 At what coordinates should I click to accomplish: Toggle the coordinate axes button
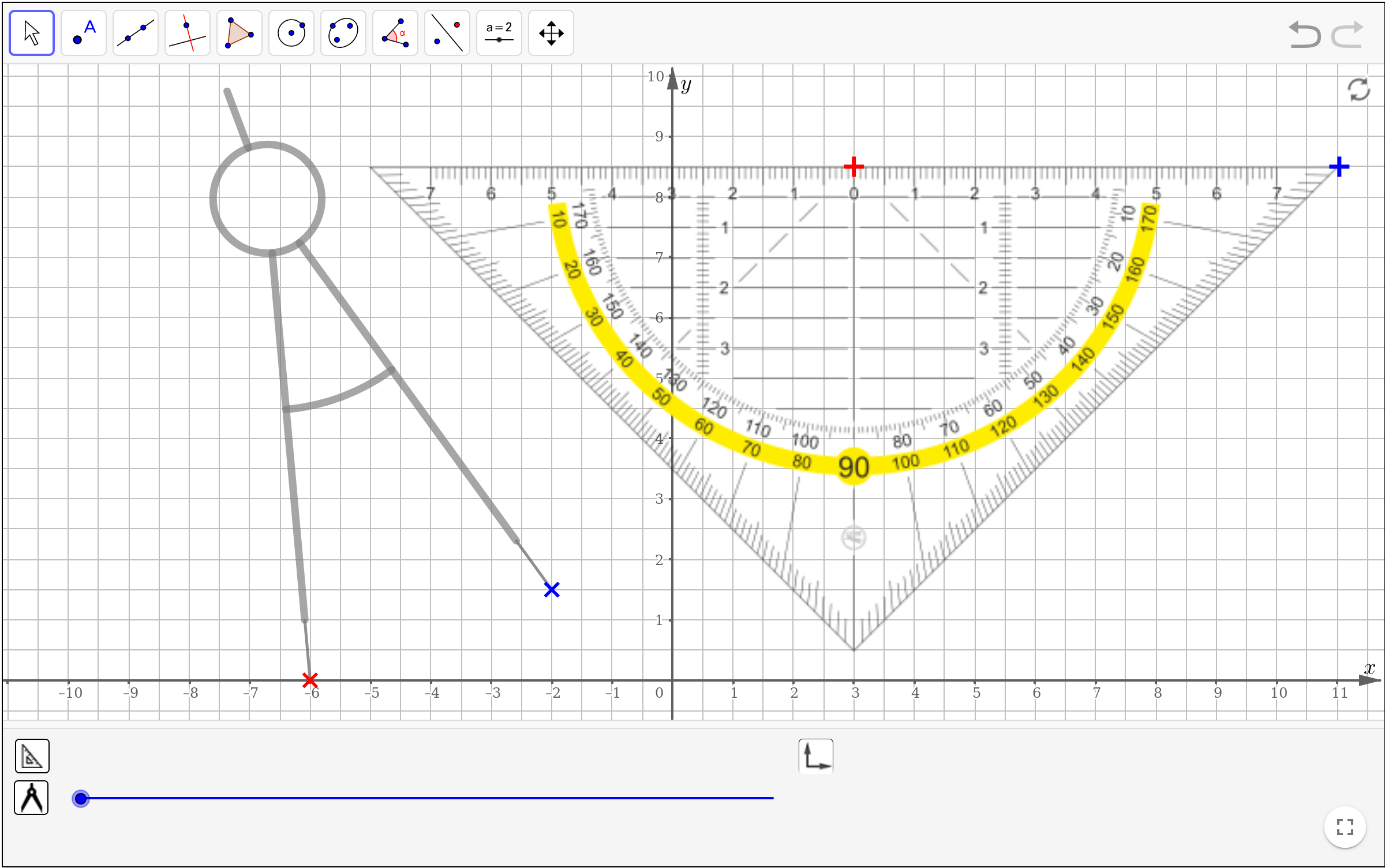tap(816, 755)
